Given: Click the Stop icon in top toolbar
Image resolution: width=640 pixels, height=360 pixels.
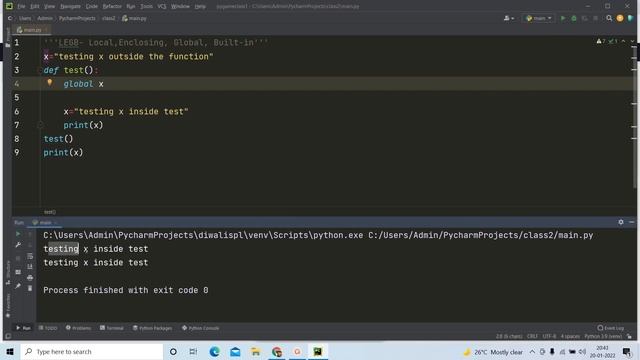Looking at the screenshot, I should point(596,18).
